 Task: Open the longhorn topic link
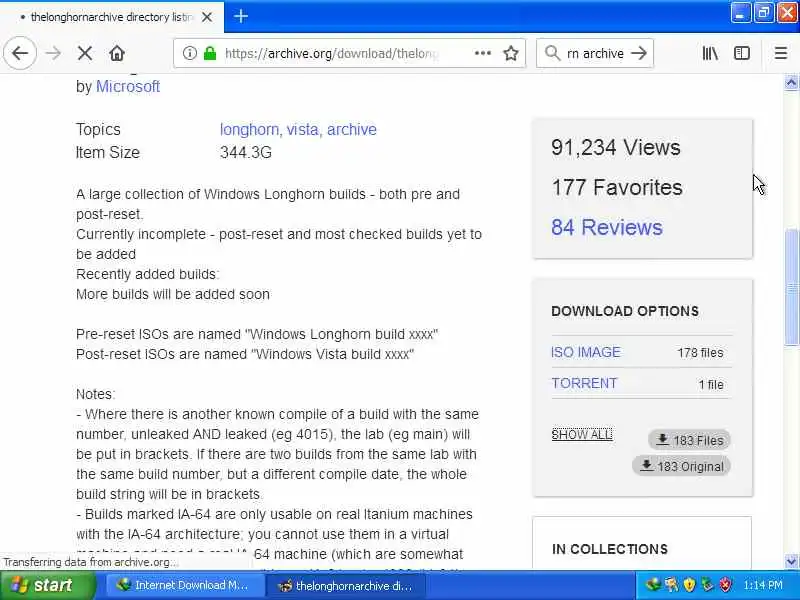tap(250, 130)
